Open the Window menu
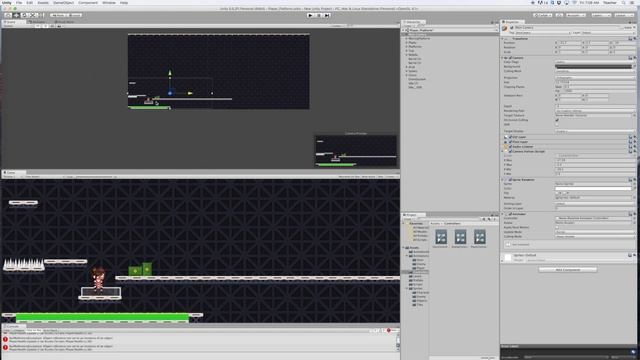640x360 pixels. click(x=109, y=2)
